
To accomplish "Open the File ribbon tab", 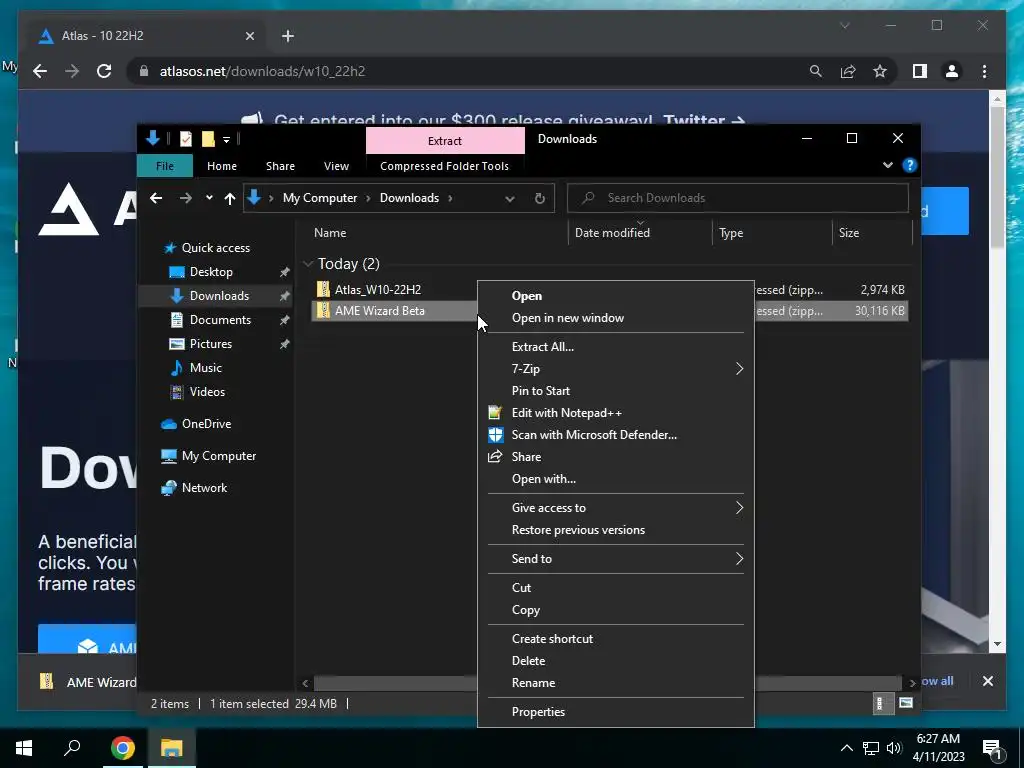I will click(165, 166).
